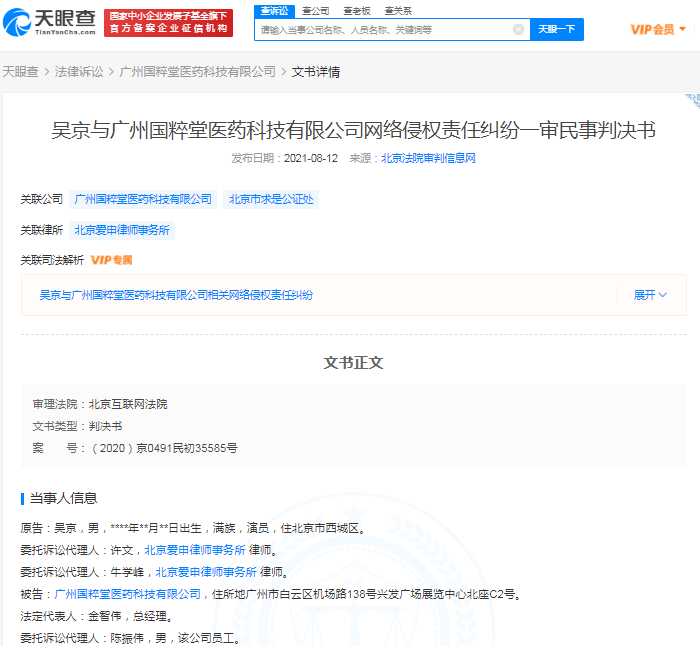Open the 吴京与广州国粹堂 related dispute link
This screenshot has height=646, width=700.
176,295
